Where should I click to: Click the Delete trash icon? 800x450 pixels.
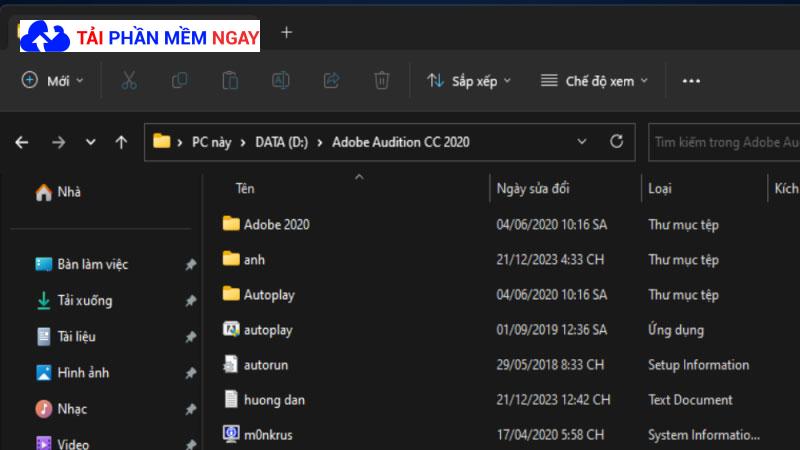(x=382, y=81)
